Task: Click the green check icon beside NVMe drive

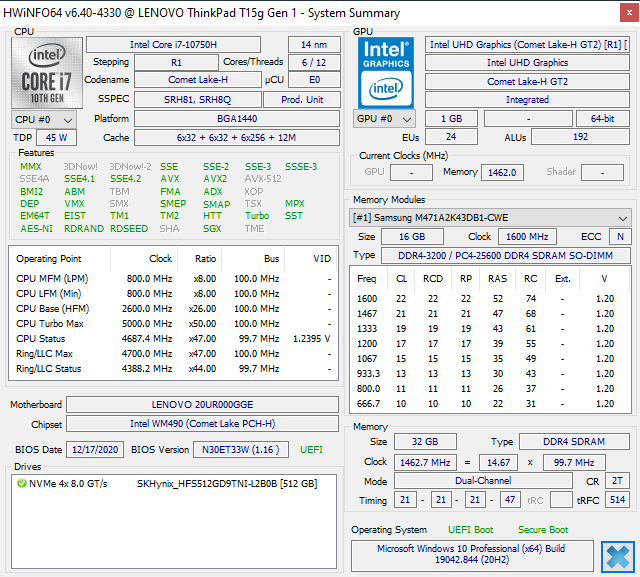Action: coord(21,483)
